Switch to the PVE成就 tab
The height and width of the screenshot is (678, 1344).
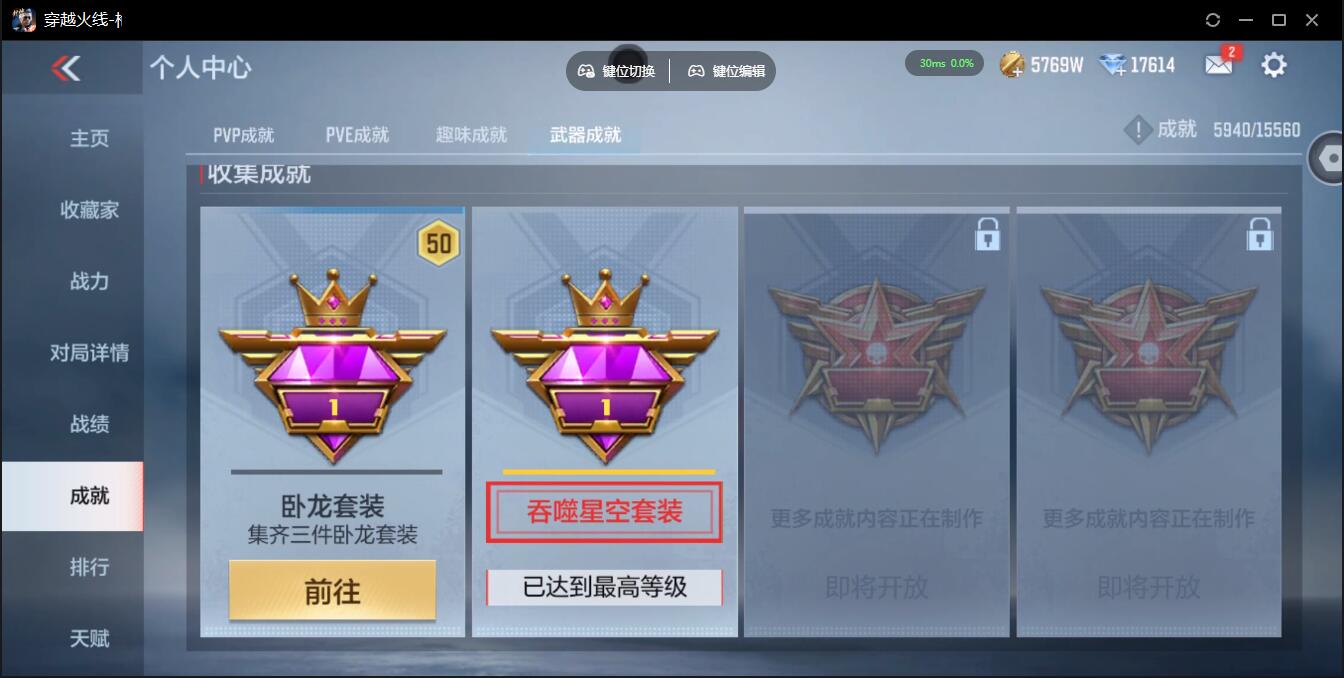click(x=357, y=135)
